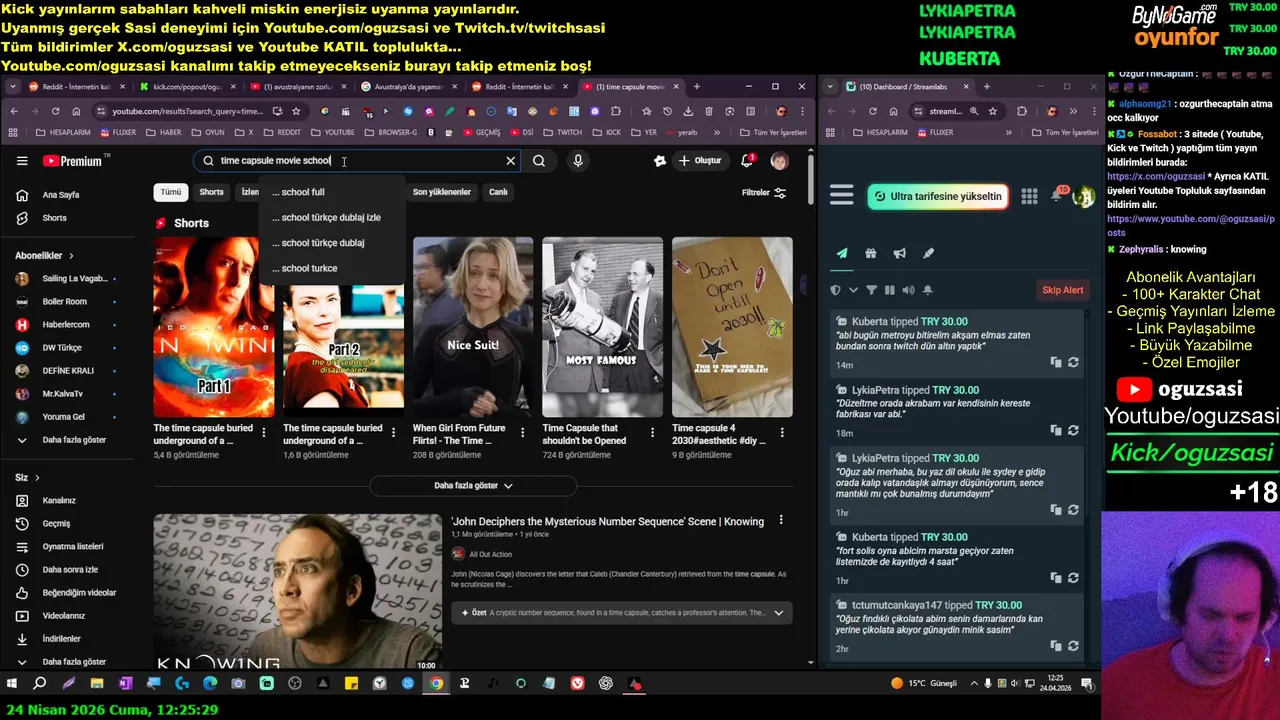Choose suggestion '... school full'
This screenshot has height=720, width=1280.
tap(333, 192)
